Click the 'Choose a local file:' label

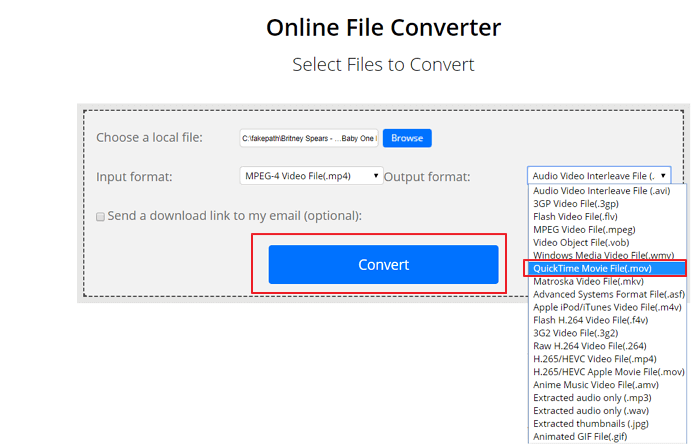(149, 138)
